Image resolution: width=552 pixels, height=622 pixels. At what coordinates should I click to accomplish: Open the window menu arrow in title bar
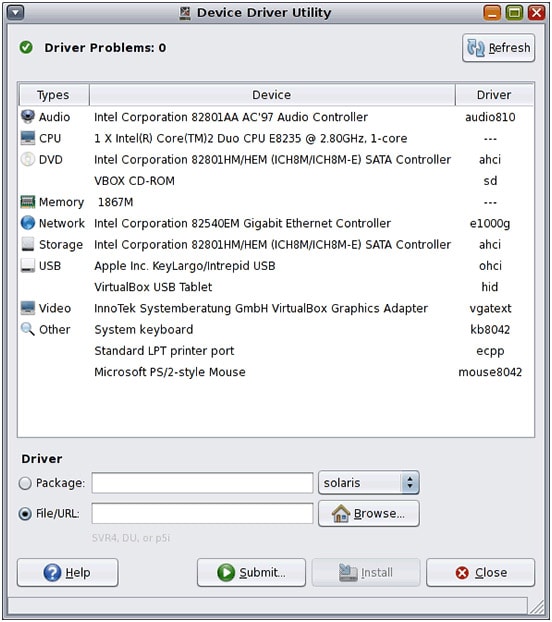pos(15,13)
